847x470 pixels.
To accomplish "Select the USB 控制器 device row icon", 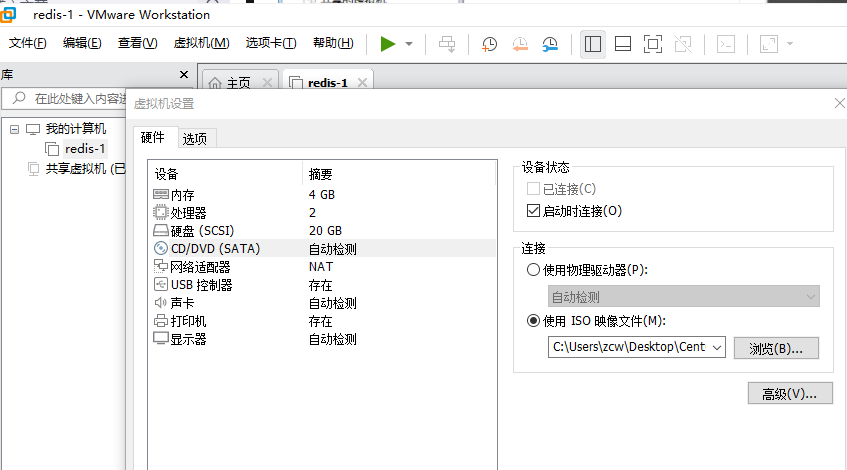I will [x=161, y=285].
